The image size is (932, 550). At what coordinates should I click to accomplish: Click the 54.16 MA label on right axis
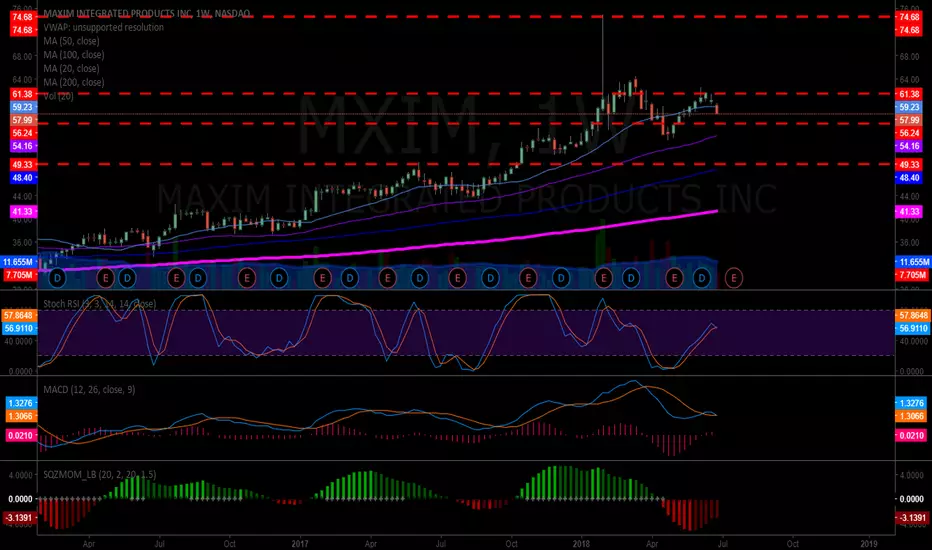coord(909,146)
